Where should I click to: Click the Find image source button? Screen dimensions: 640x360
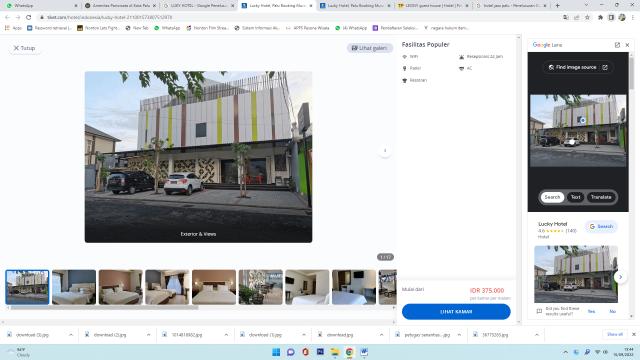[x=578, y=67]
